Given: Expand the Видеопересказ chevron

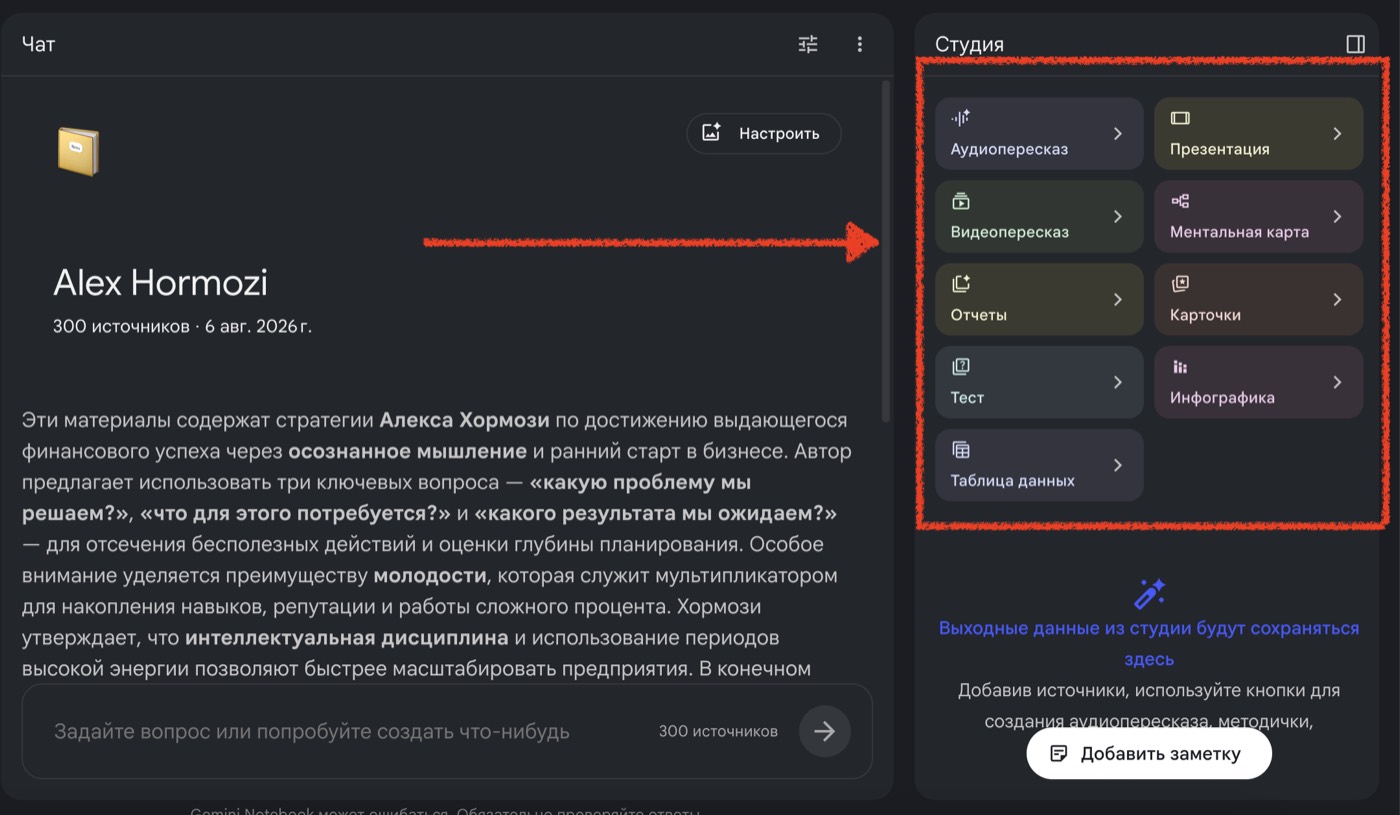Looking at the screenshot, I should [x=1118, y=216].
